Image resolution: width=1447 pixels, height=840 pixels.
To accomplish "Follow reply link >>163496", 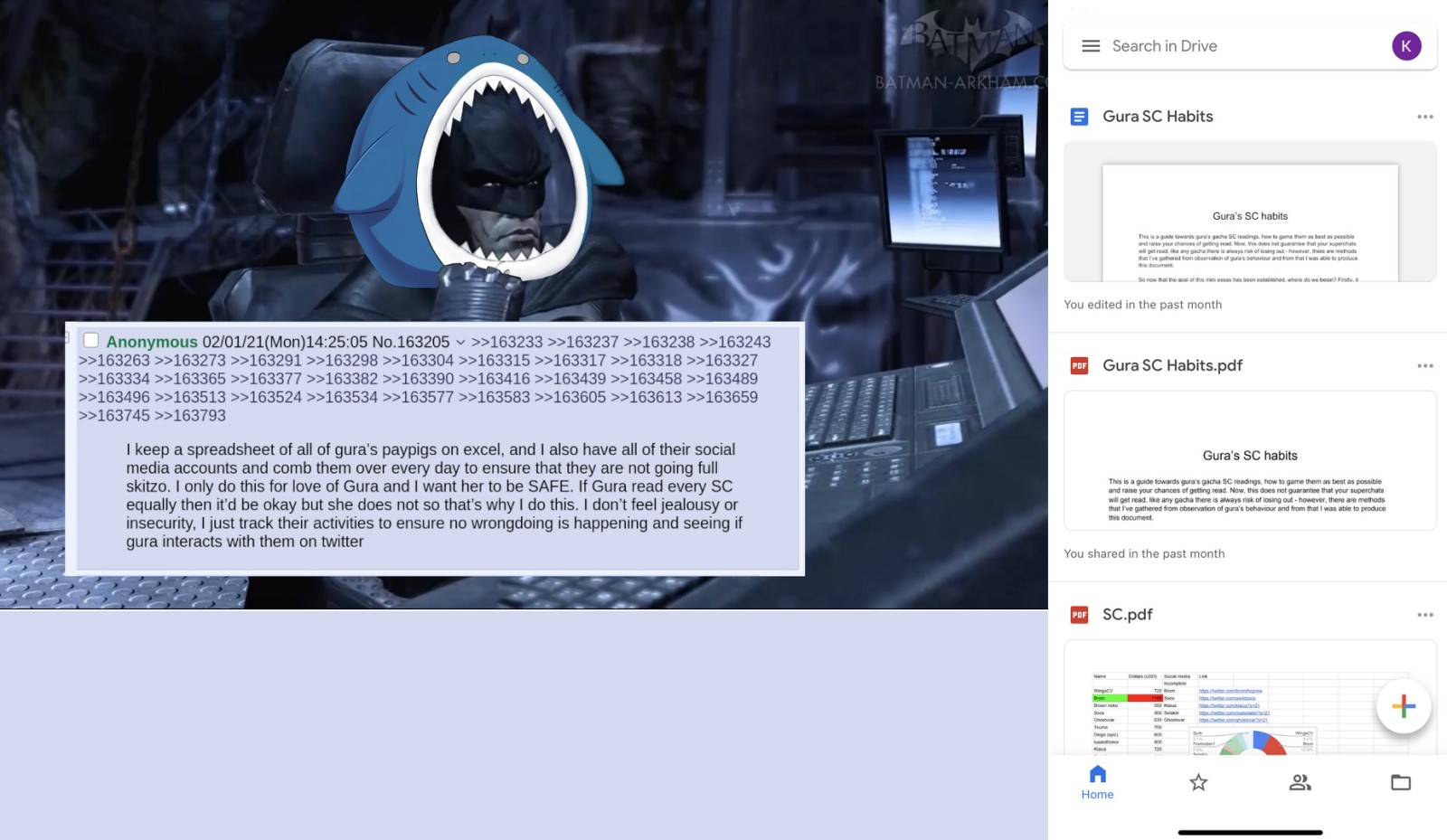I will pyautogui.click(x=114, y=397).
